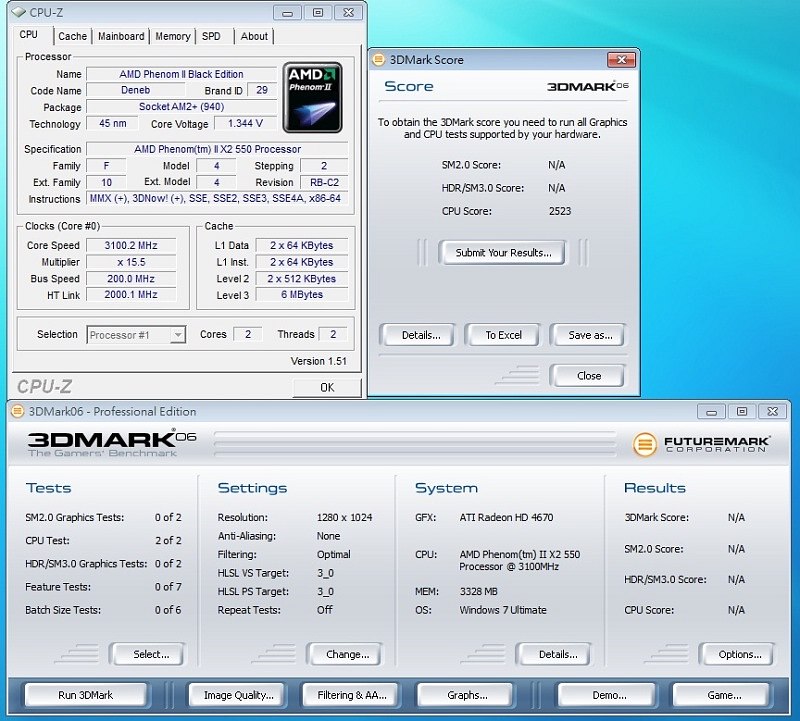Viewport: 800px width, 721px height.
Task: Click the Core Voltage value 1.344 V
Action: coord(245,123)
